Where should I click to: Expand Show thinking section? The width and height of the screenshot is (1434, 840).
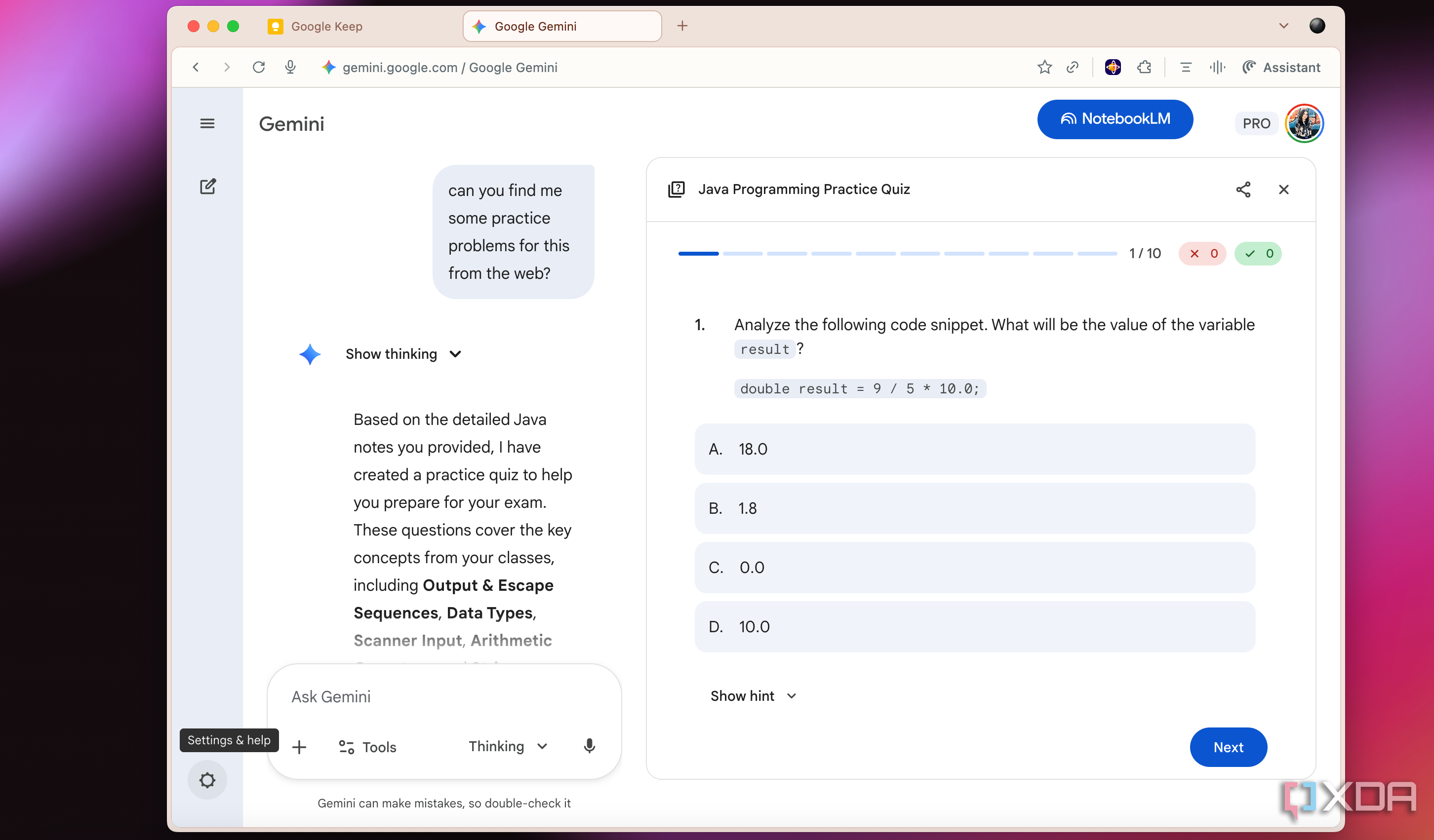pos(403,354)
